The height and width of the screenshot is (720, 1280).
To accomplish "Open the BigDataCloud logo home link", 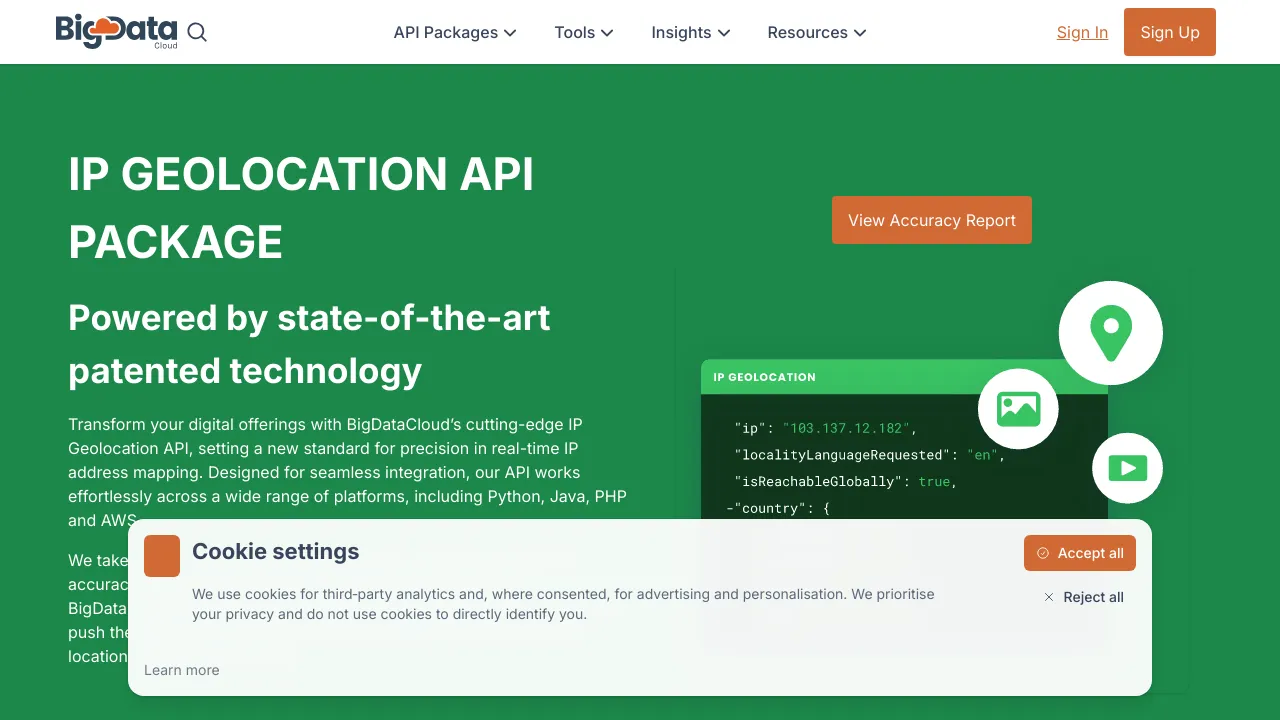I will (x=117, y=32).
